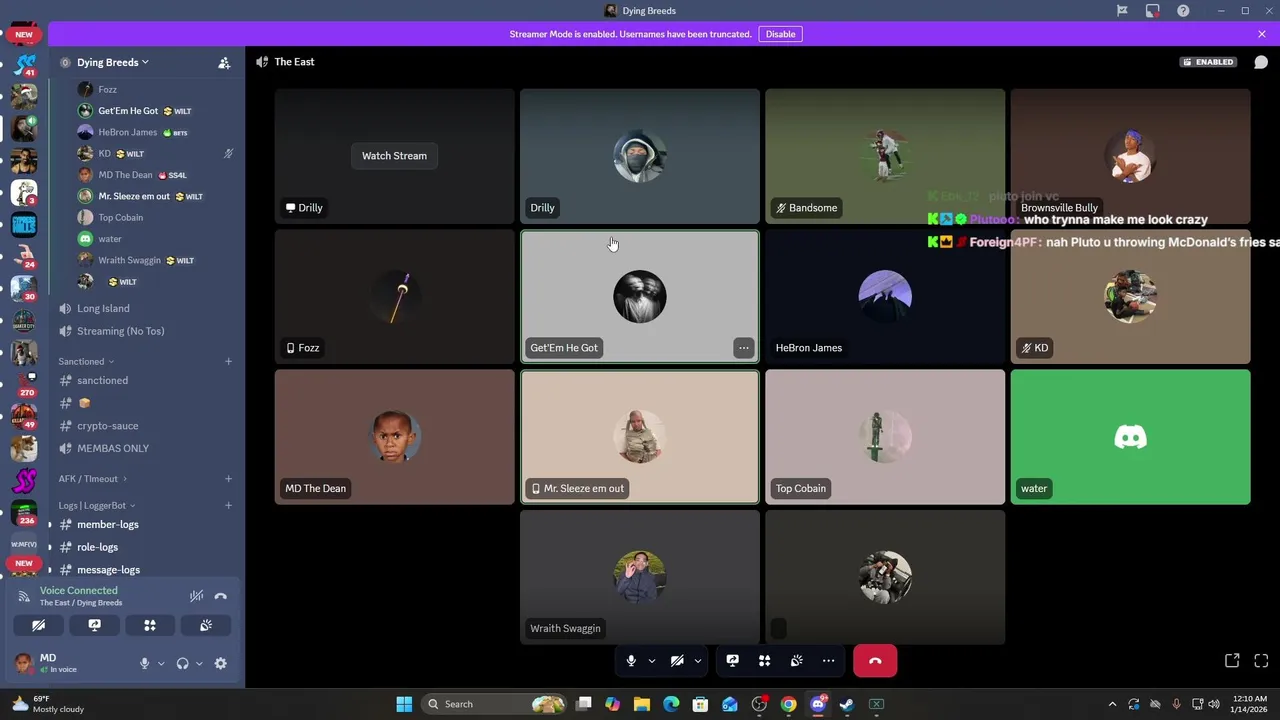Select Mr. Sleeze em out in user list
This screenshot has height=720, width=1280.
point(134,196)
